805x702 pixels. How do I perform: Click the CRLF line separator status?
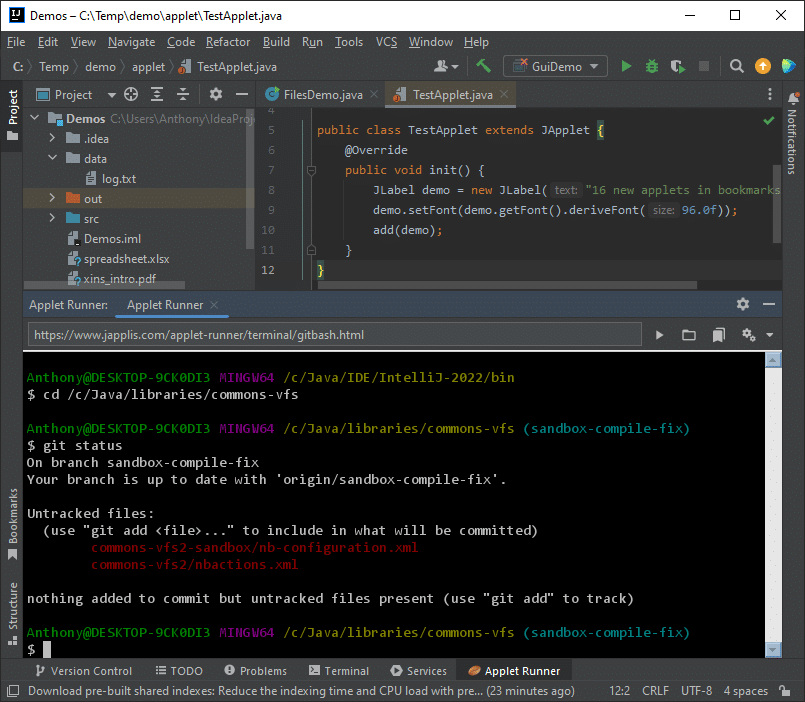coord(655,691)
